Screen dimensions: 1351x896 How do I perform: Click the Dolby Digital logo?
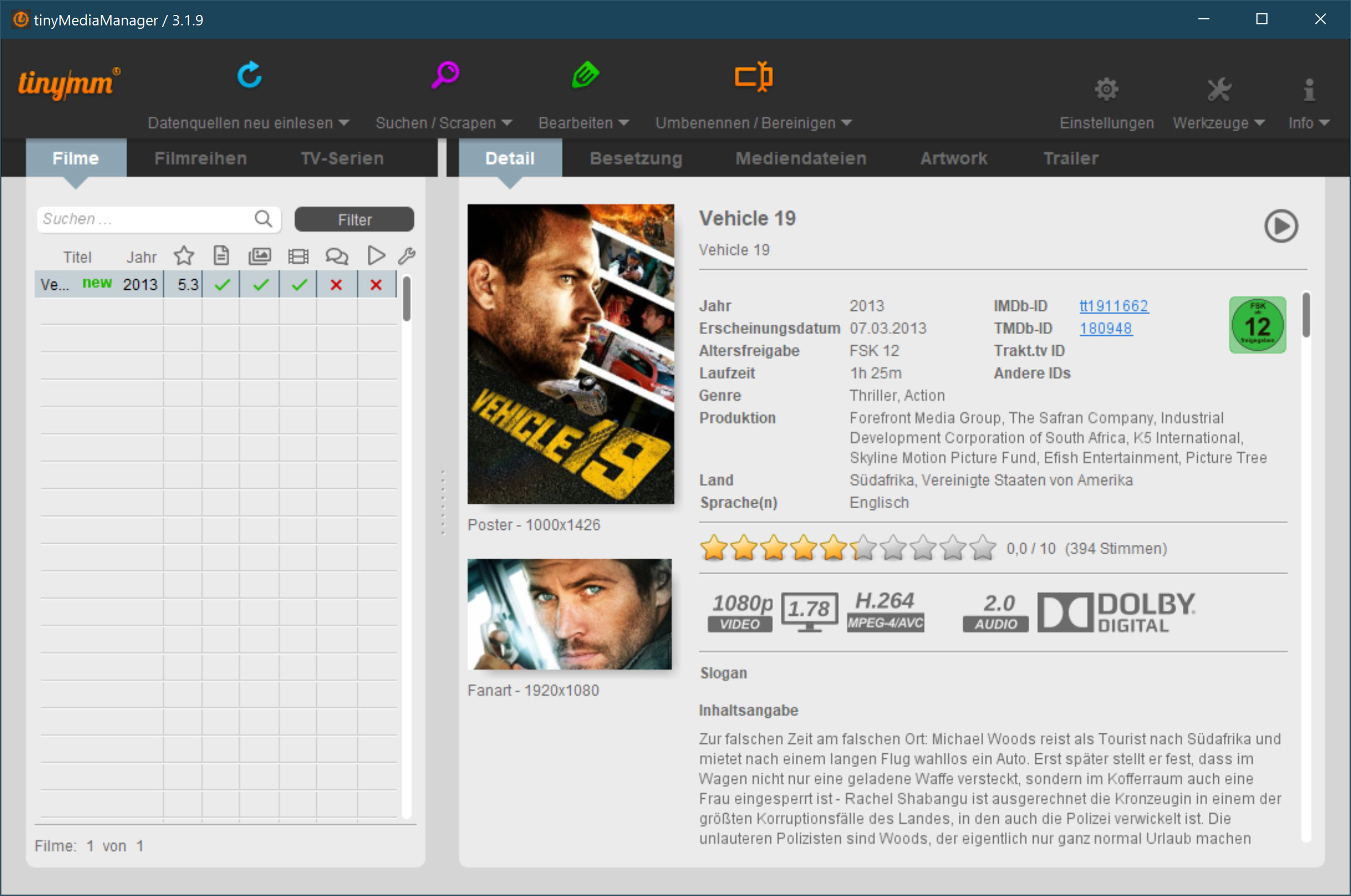tap(1116, 612)
